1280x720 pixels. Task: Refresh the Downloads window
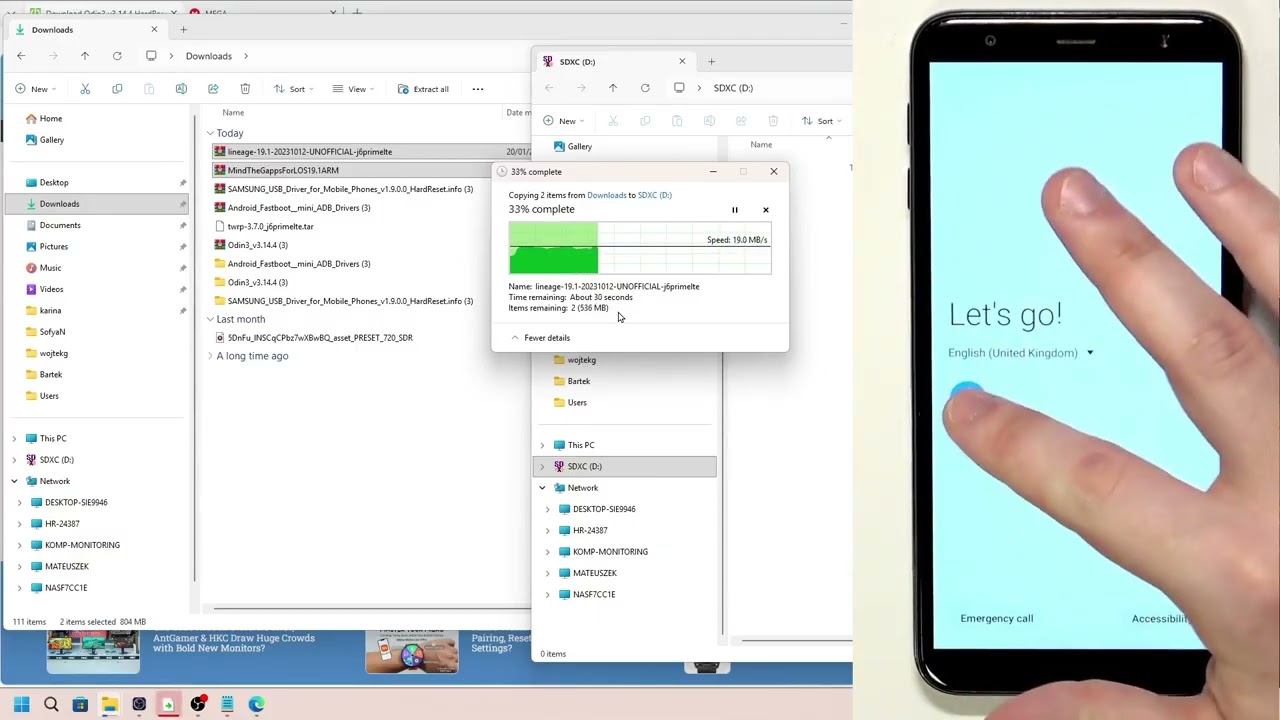click(117, 56)
